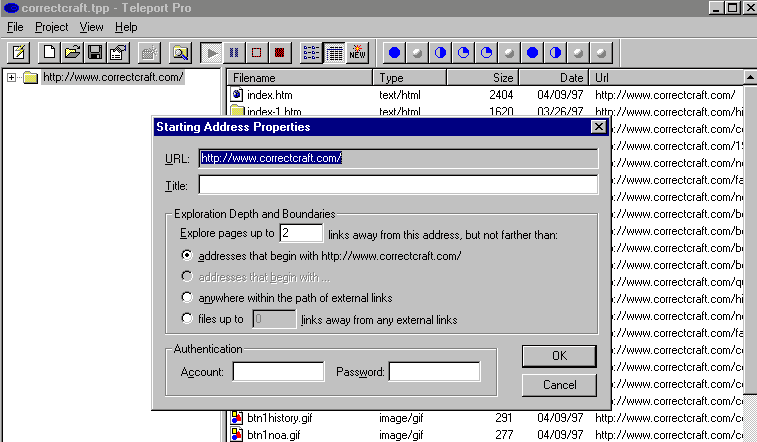Click image/gif type of btn1history.gif
Viewport: 757px width, 442px height.
click(x=401, y=418)
